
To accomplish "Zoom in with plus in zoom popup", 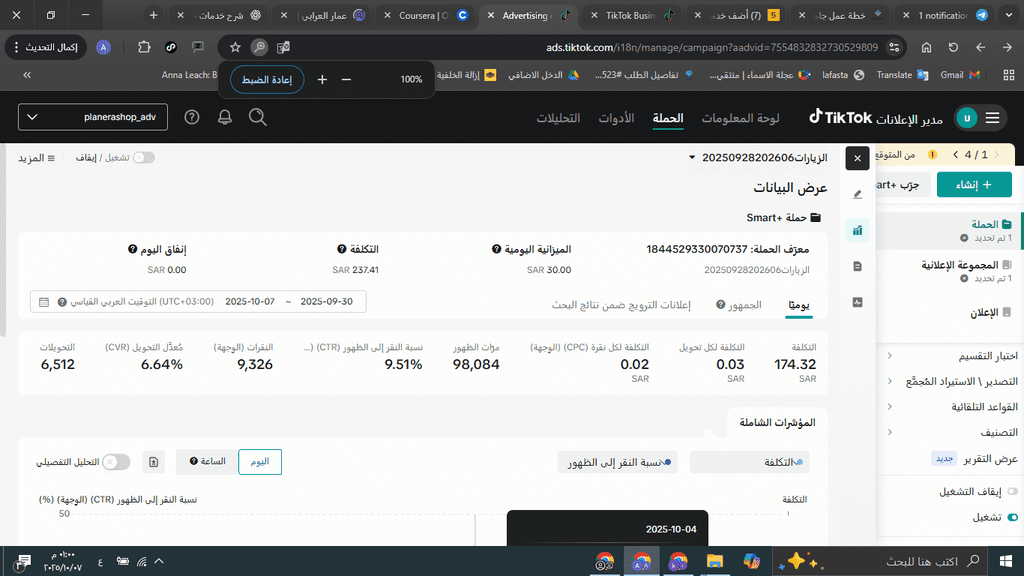I will pos(322,80).
